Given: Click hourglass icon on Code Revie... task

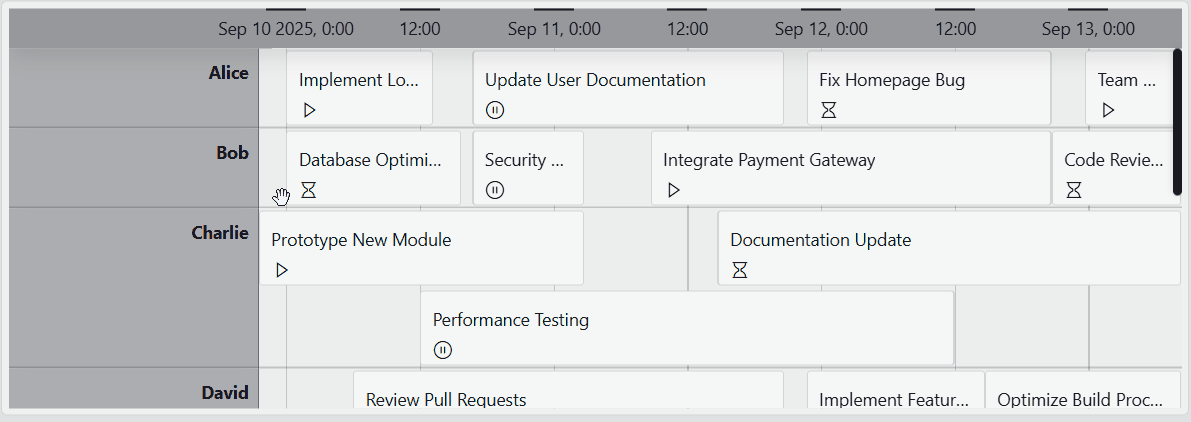Looking at the screenshot, I should 1073,190.
